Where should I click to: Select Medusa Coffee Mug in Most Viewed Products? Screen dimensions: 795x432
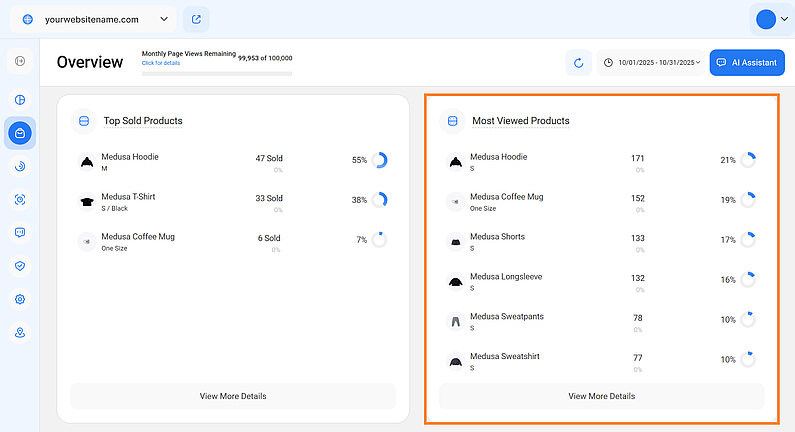click(x=506, y=197)
